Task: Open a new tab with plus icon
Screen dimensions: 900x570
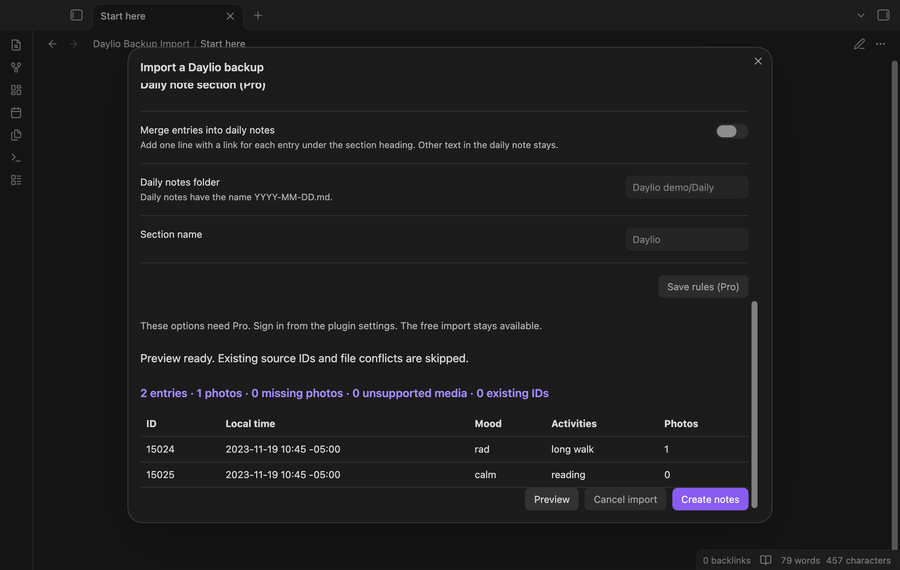Action: [x=258, y=15]
